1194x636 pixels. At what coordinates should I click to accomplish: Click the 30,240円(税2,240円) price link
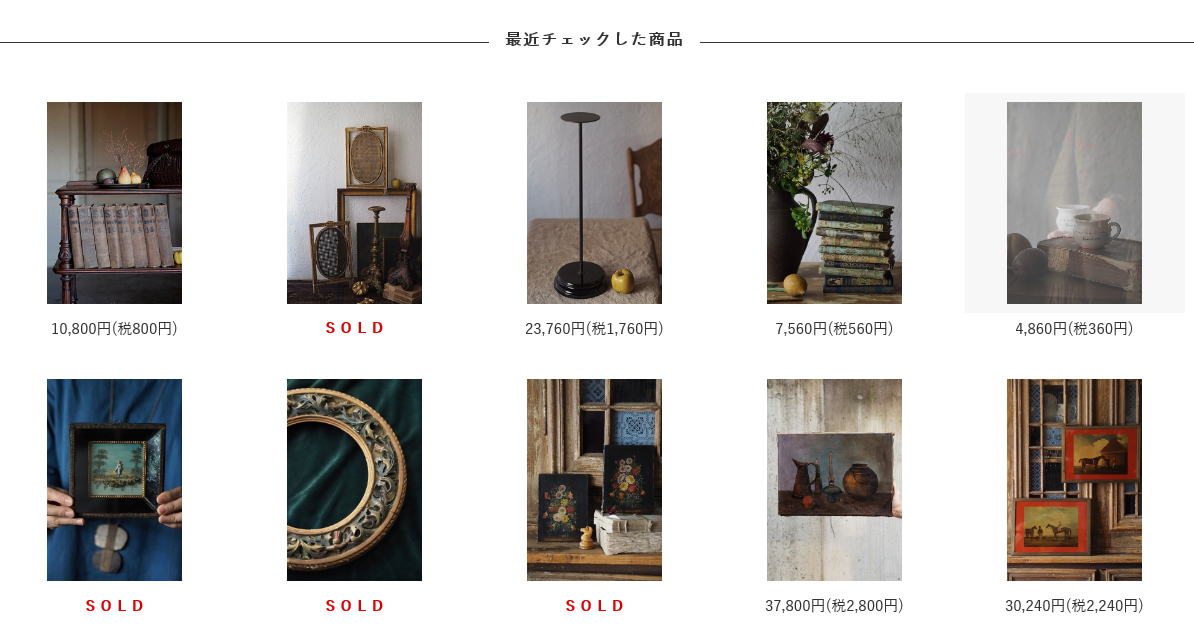coord(1074,606)
